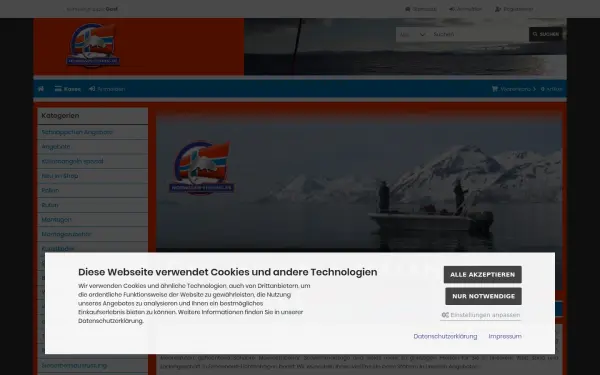Viewport: 600px width, 375px height.
Task: Click the Kategorien sidebar heading
Action: point(60,116)
